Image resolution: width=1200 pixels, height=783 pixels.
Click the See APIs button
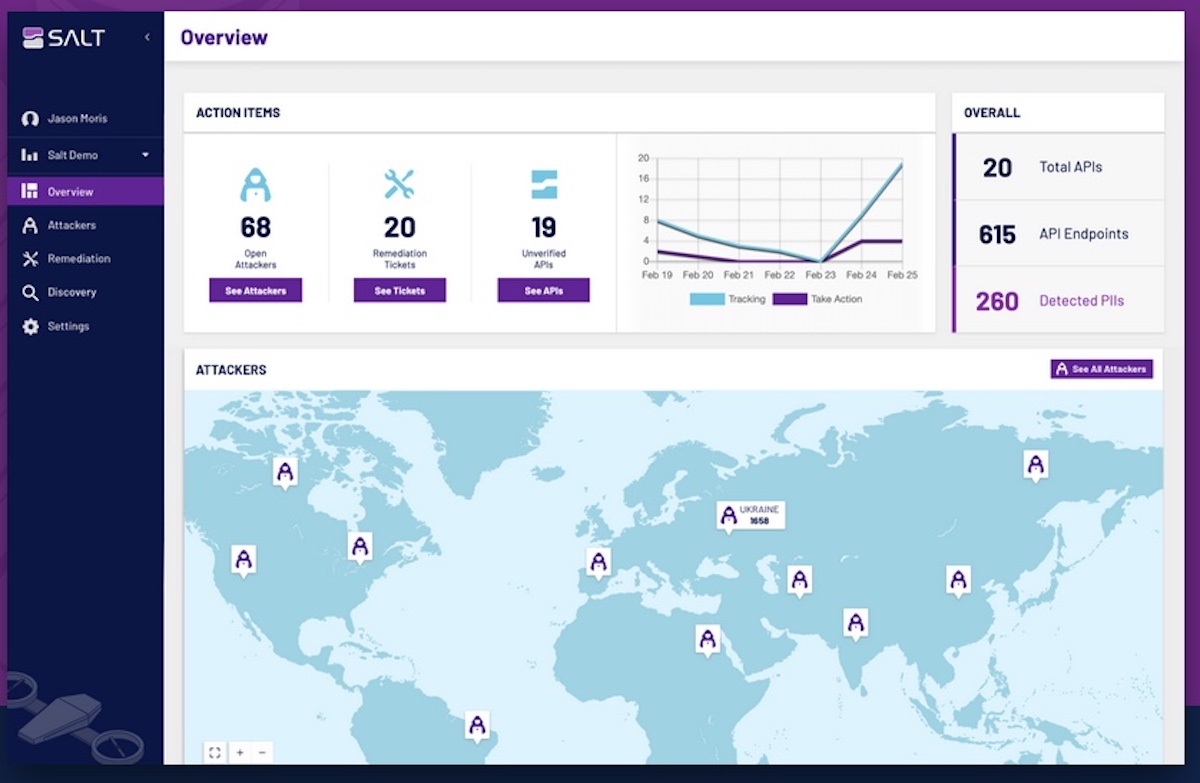tap(544, 290)
